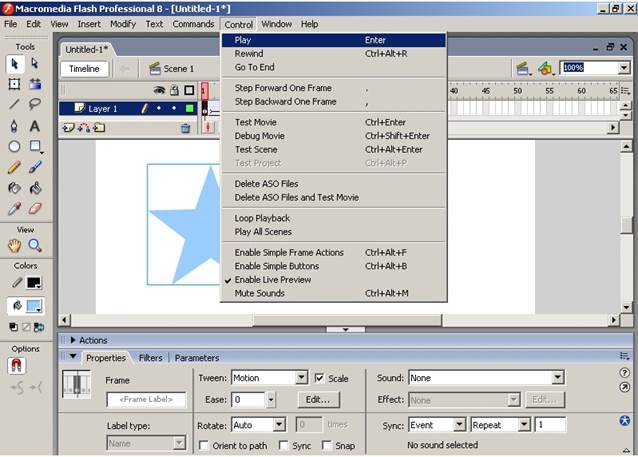Open the Ease value slider arrow
Image resolution: width=638 pixels, height=457 pixels.
point(271,400)
